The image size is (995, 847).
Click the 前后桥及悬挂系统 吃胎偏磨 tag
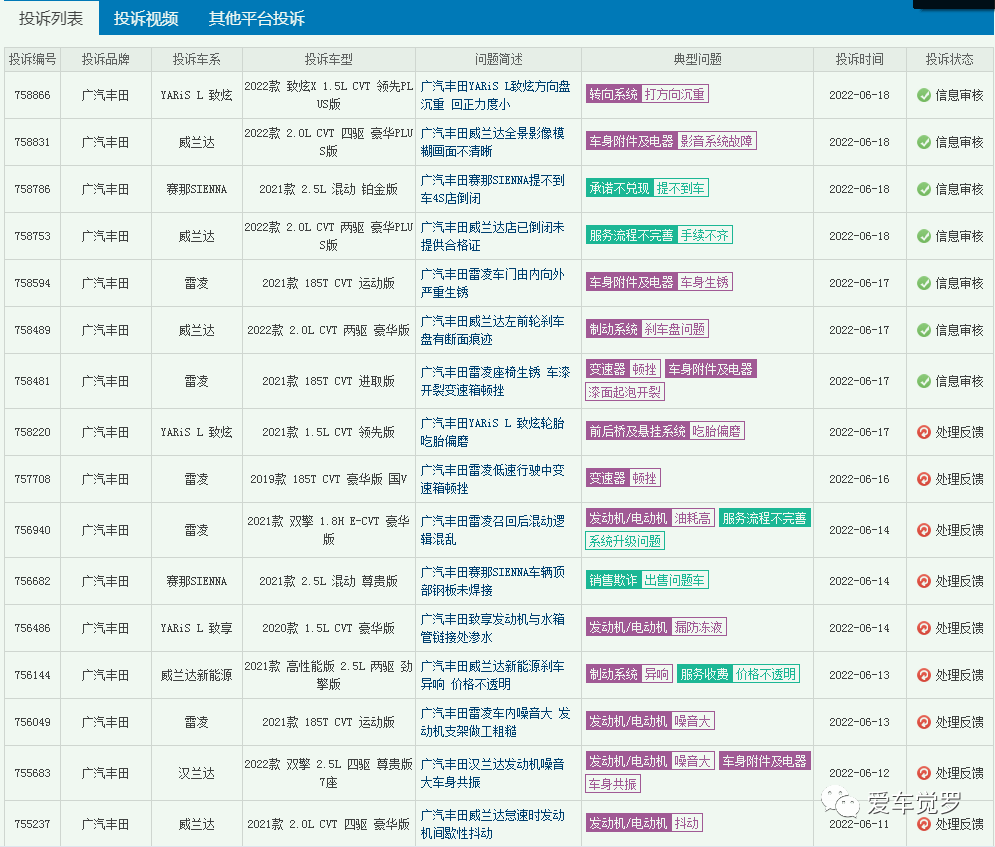click(x=664, y=431)
